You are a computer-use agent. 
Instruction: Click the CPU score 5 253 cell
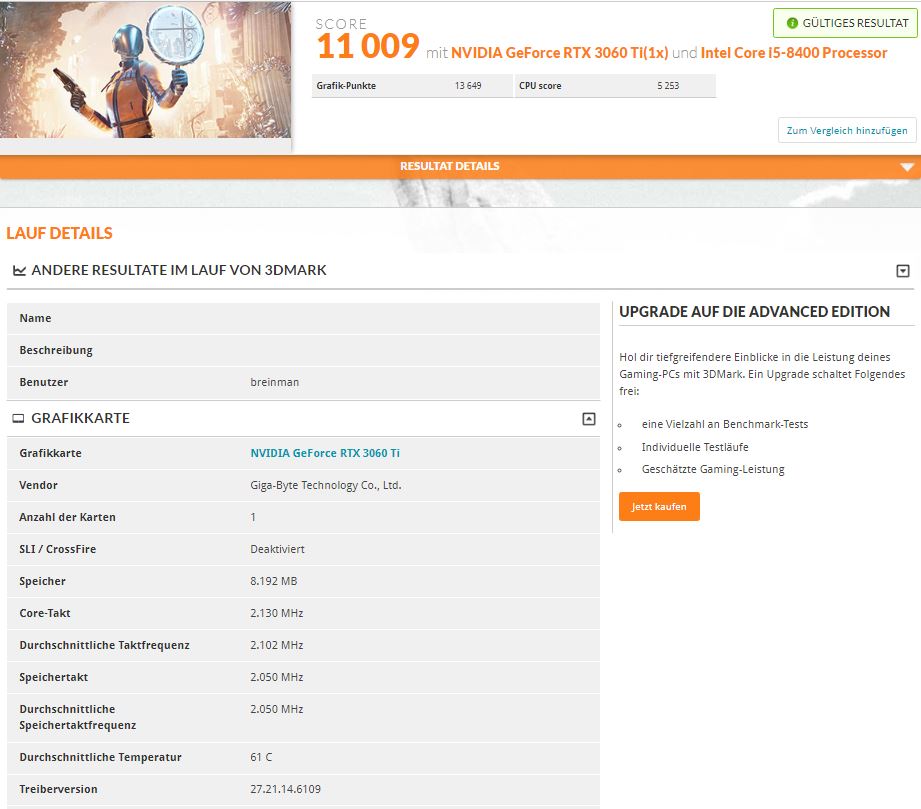(x=615, y=86)
